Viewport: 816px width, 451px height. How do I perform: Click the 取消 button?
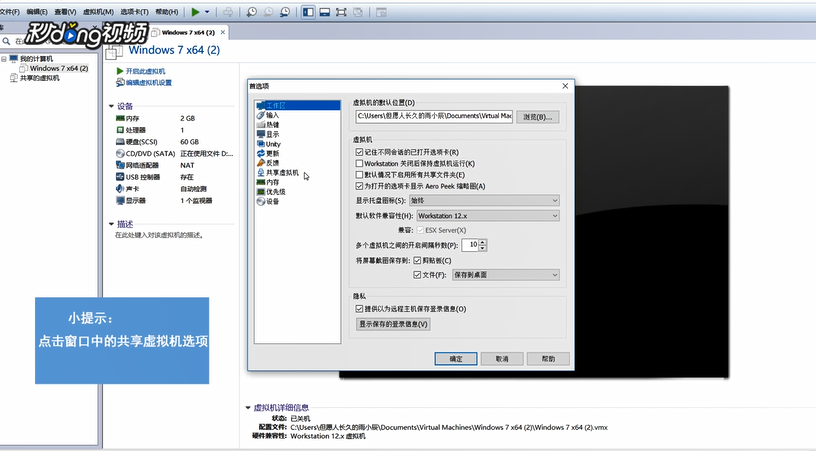[502, 358]
